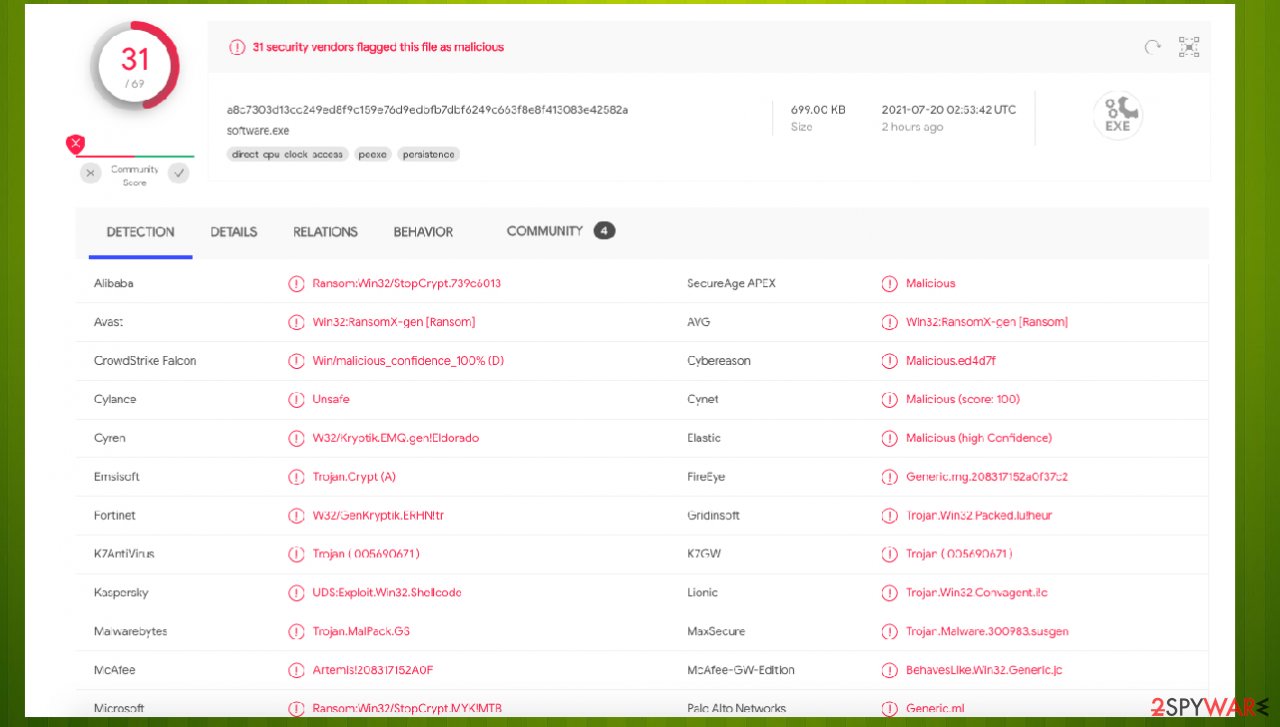Click the 'software.exe' file name

pyautogui.click(x=258, y=131)
